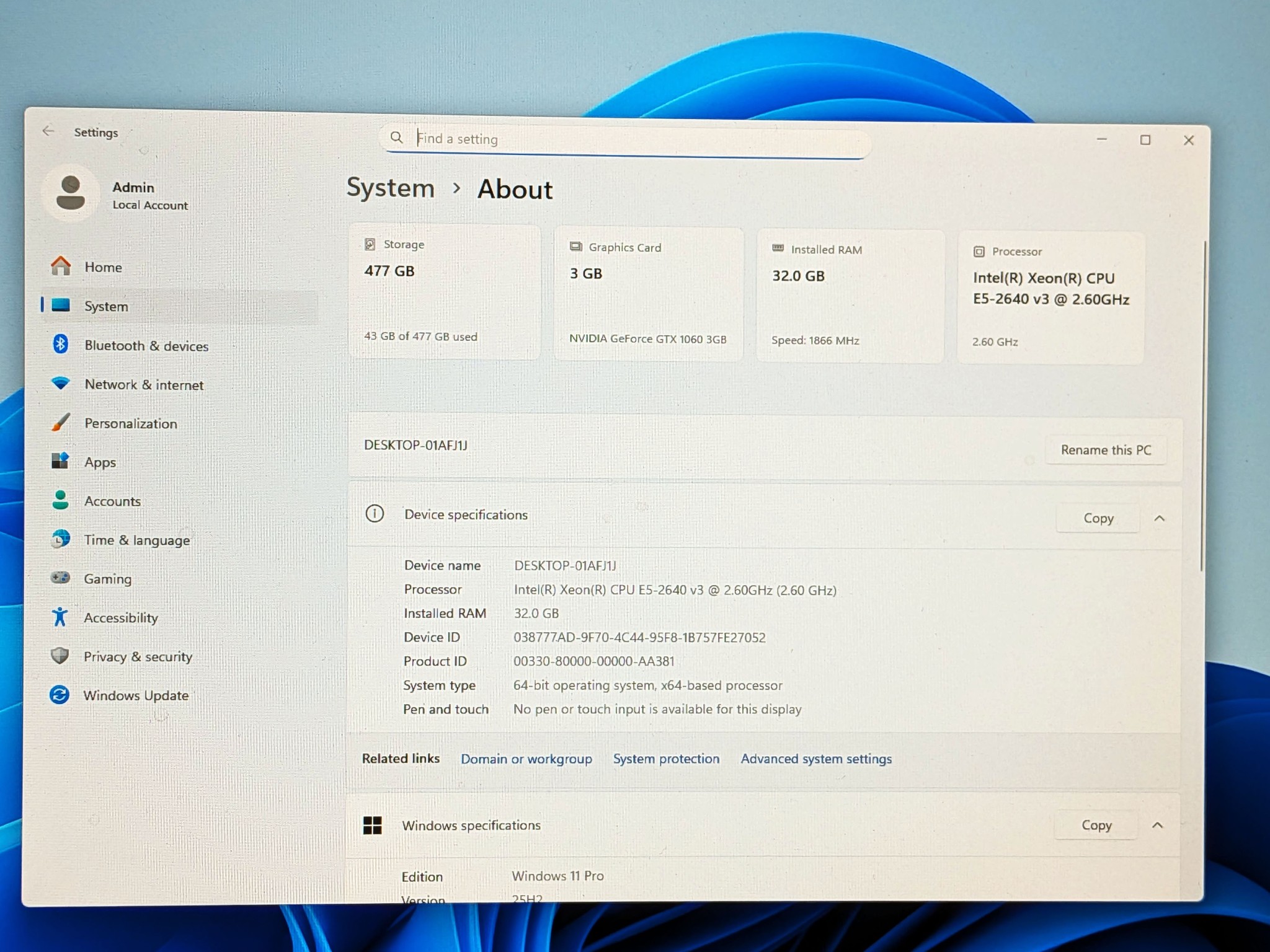Go back with the arrow icon
The image size is (1270, 952).
tap(48, 131)
